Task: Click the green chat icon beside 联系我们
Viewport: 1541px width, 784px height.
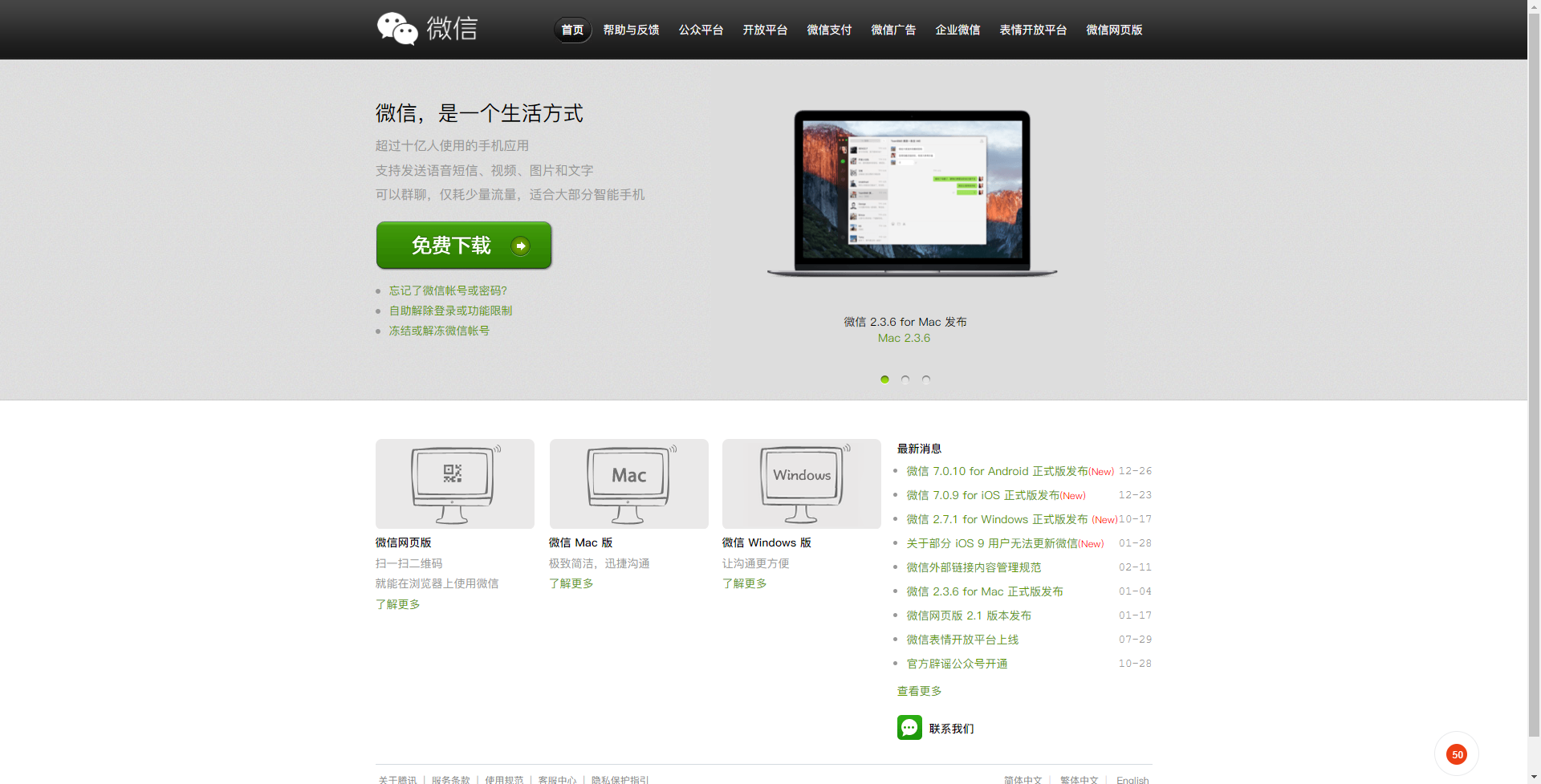Action: click(909, 728)
